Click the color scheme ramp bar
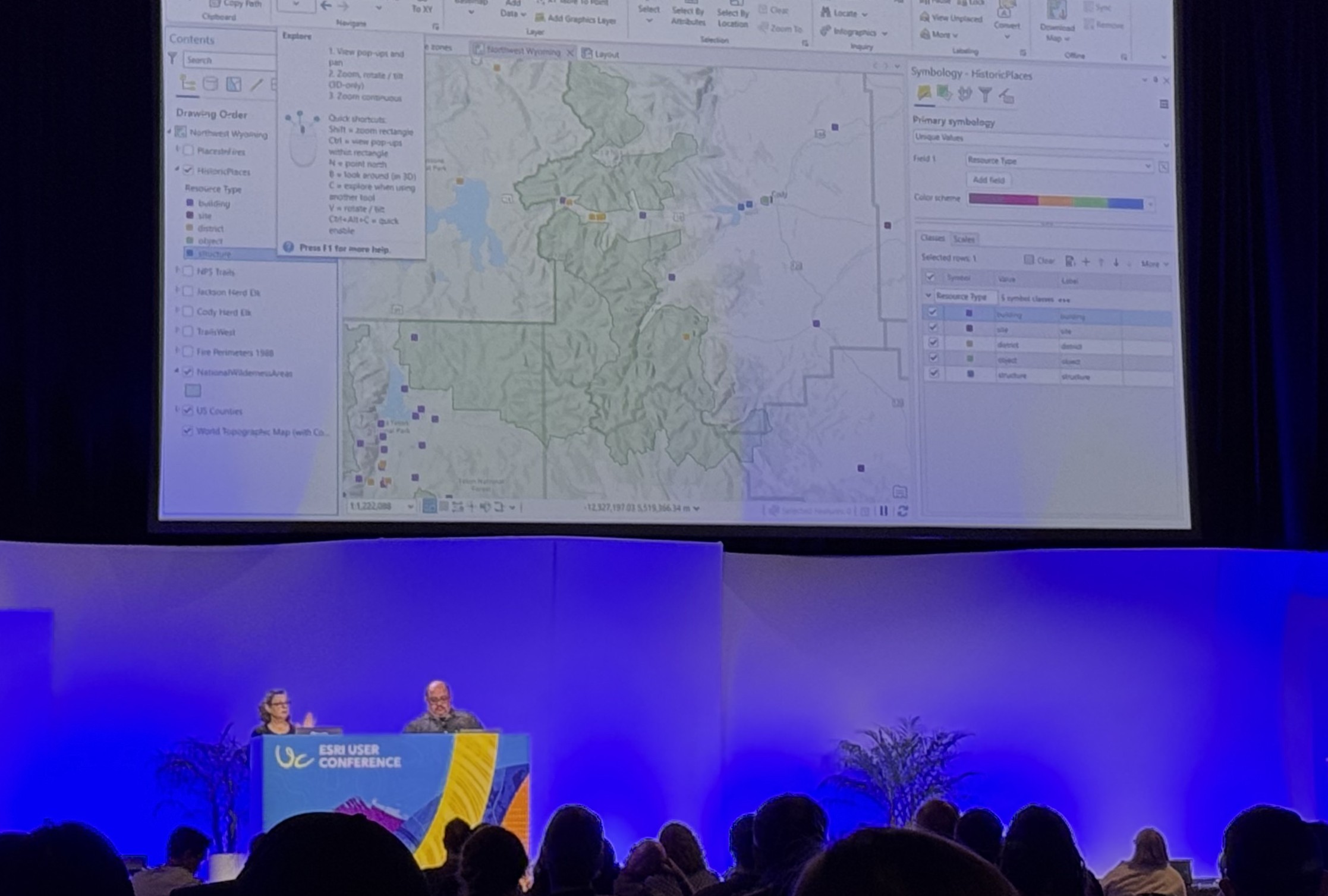 coord(1056,201)
